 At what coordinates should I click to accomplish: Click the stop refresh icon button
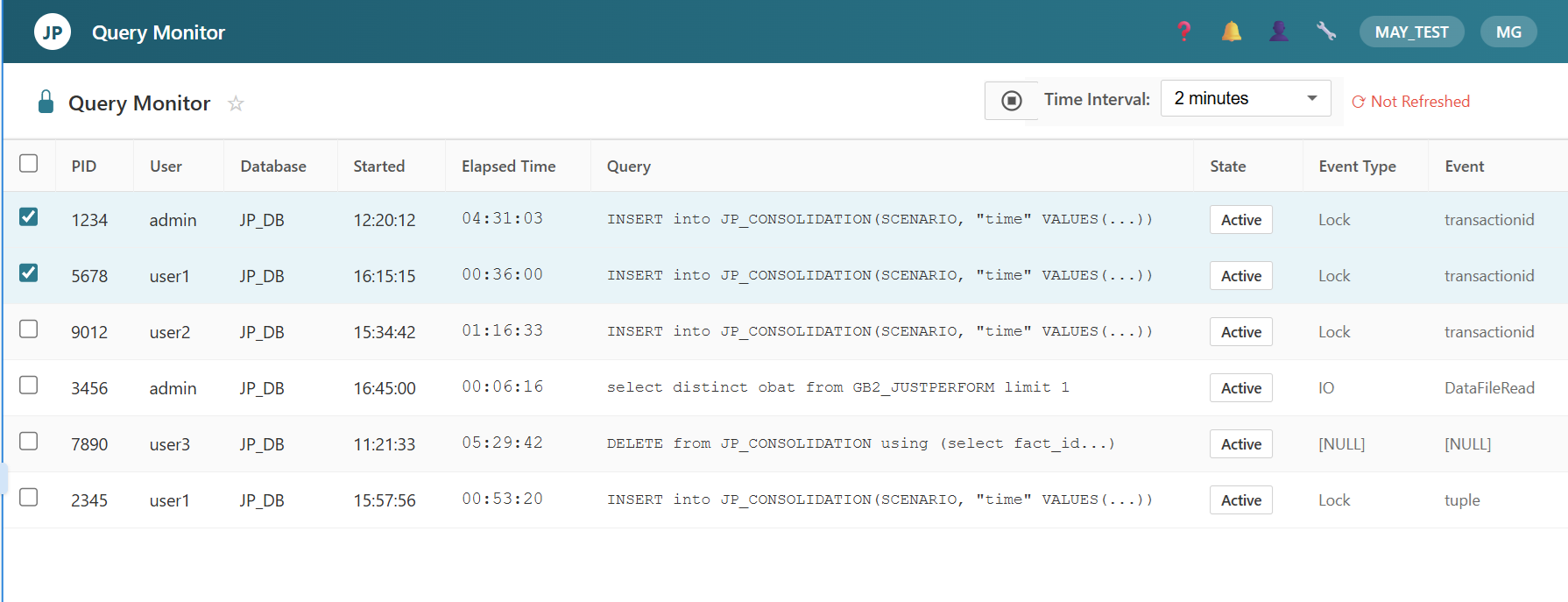point(1011,101)
